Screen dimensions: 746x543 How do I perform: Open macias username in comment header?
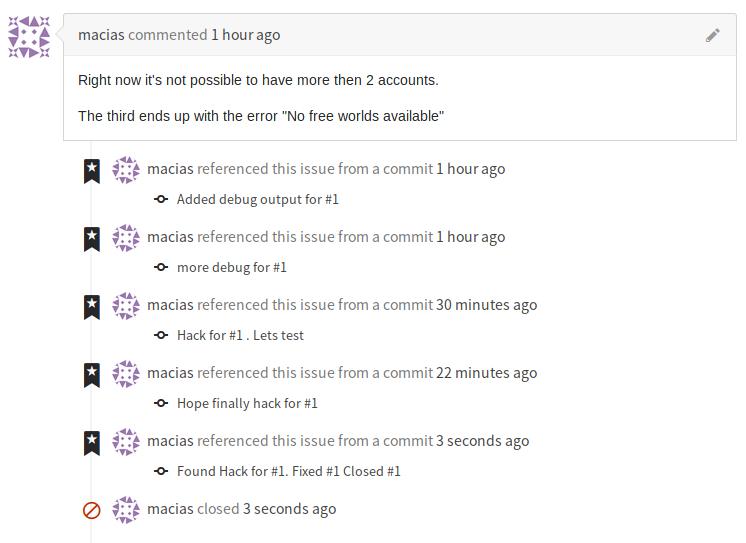point(101,35)
